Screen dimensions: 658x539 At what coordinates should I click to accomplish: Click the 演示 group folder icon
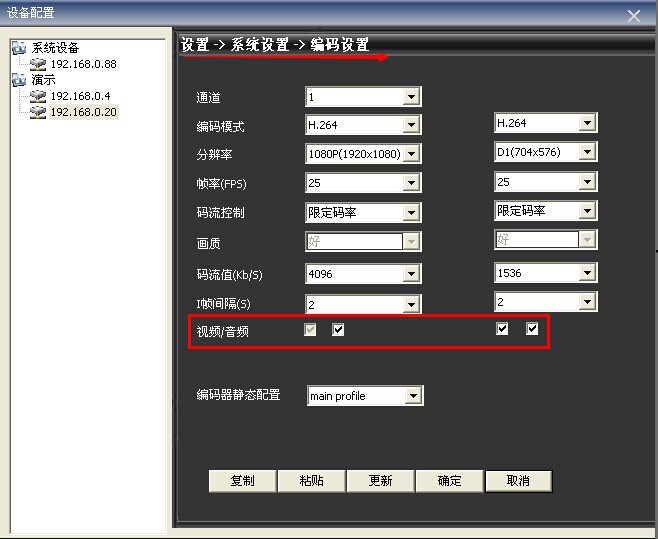(19, 79)
